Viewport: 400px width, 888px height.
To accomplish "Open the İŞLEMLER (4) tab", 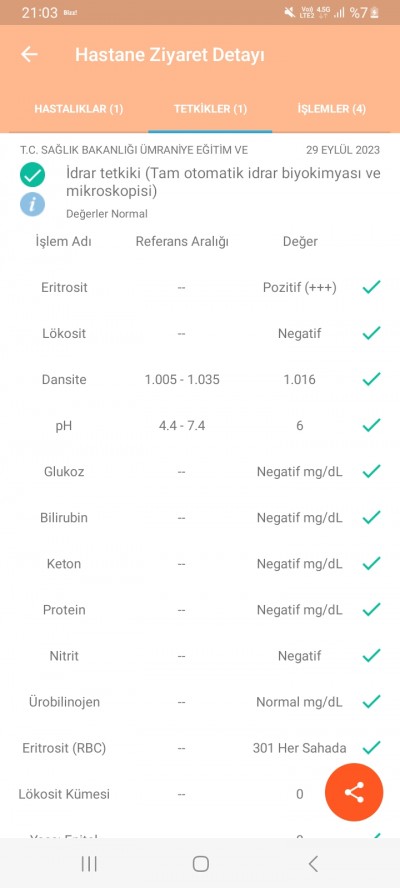I will [331, 109].
